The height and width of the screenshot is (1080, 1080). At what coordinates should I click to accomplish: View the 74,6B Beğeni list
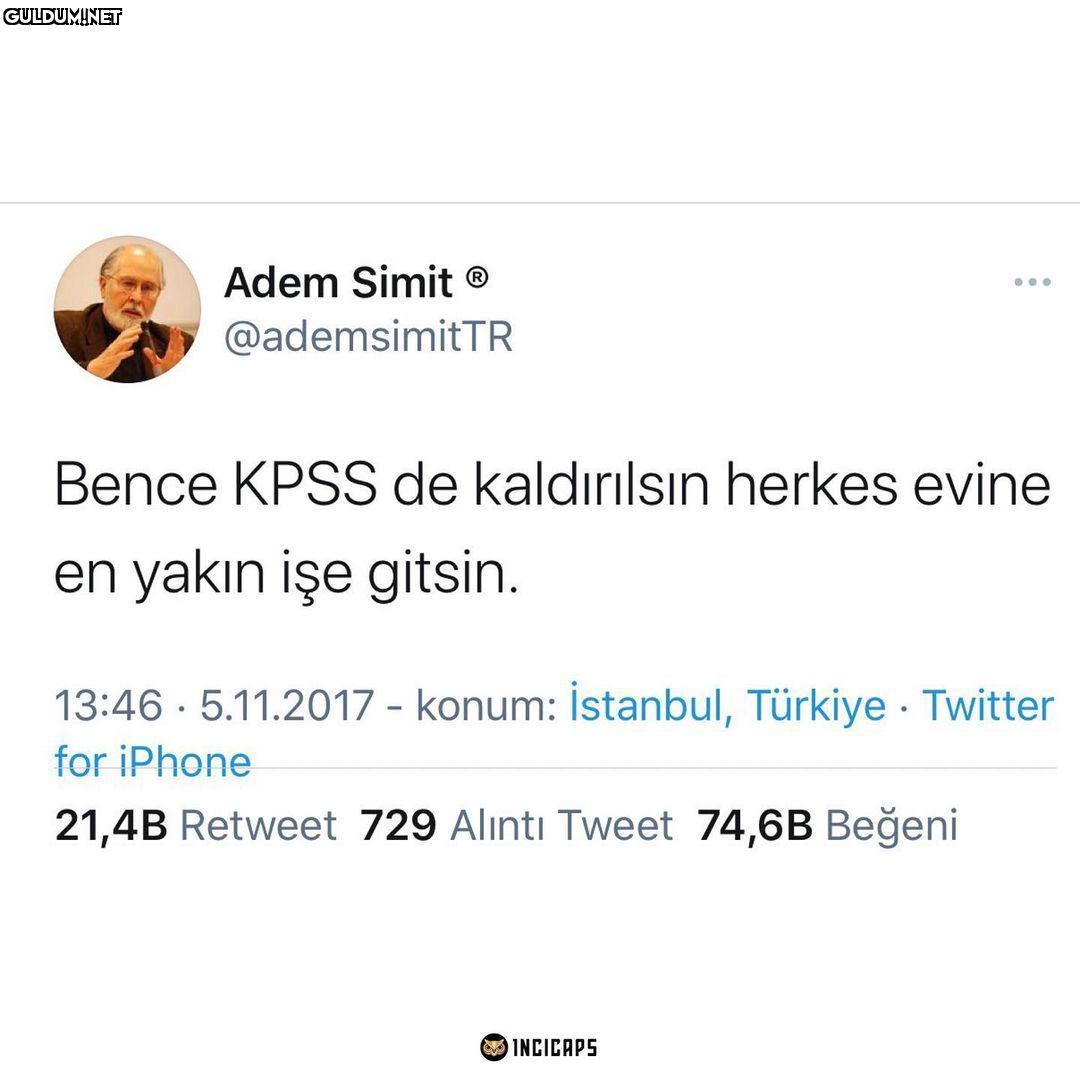coord(827,825)
